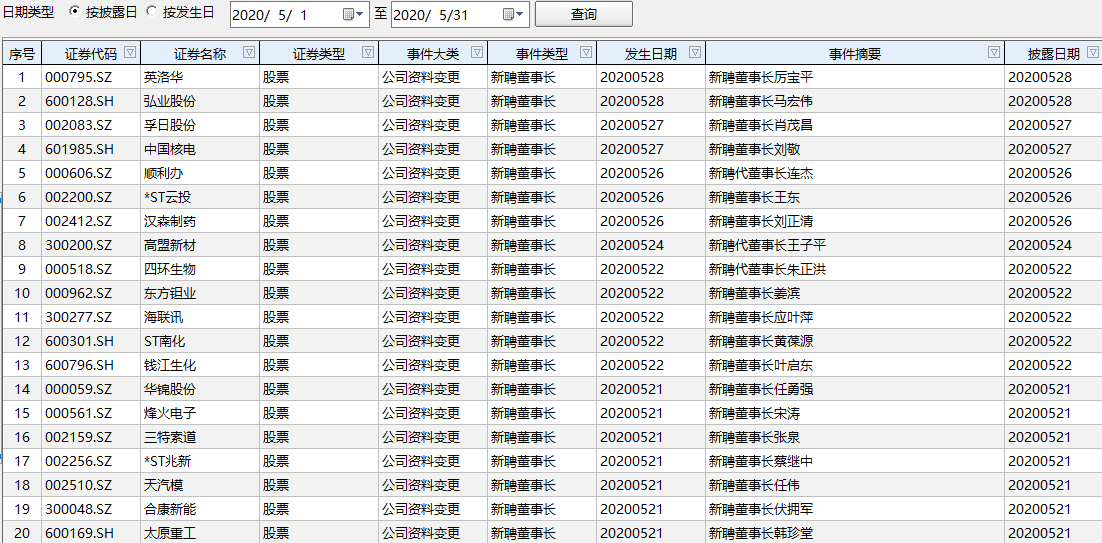Select the cell 孚日股份
The width and height of the screenshot is (1102, 543).
[x=200, y=126]
